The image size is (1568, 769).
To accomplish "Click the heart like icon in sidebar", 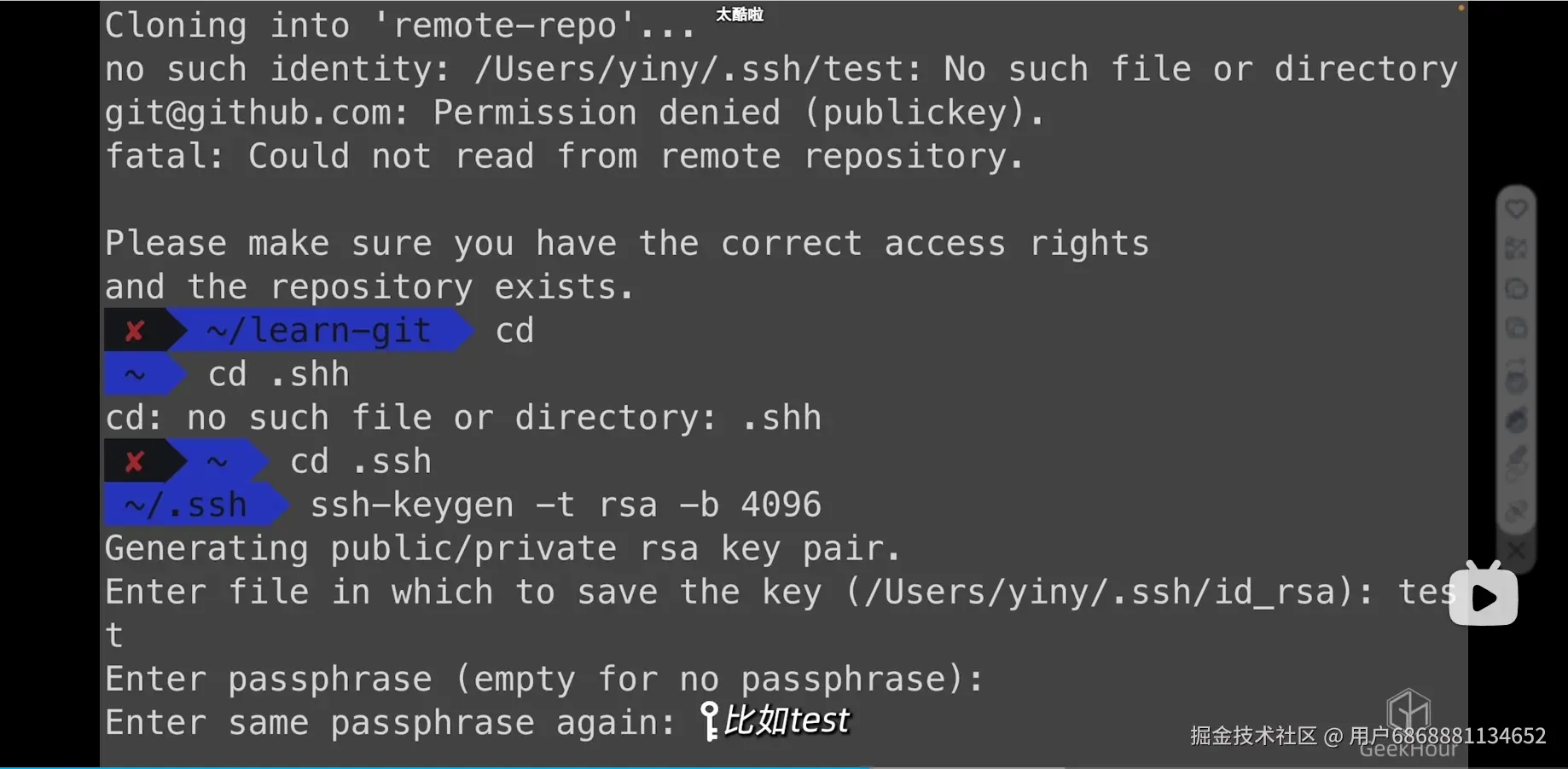I will (1516, 209).
